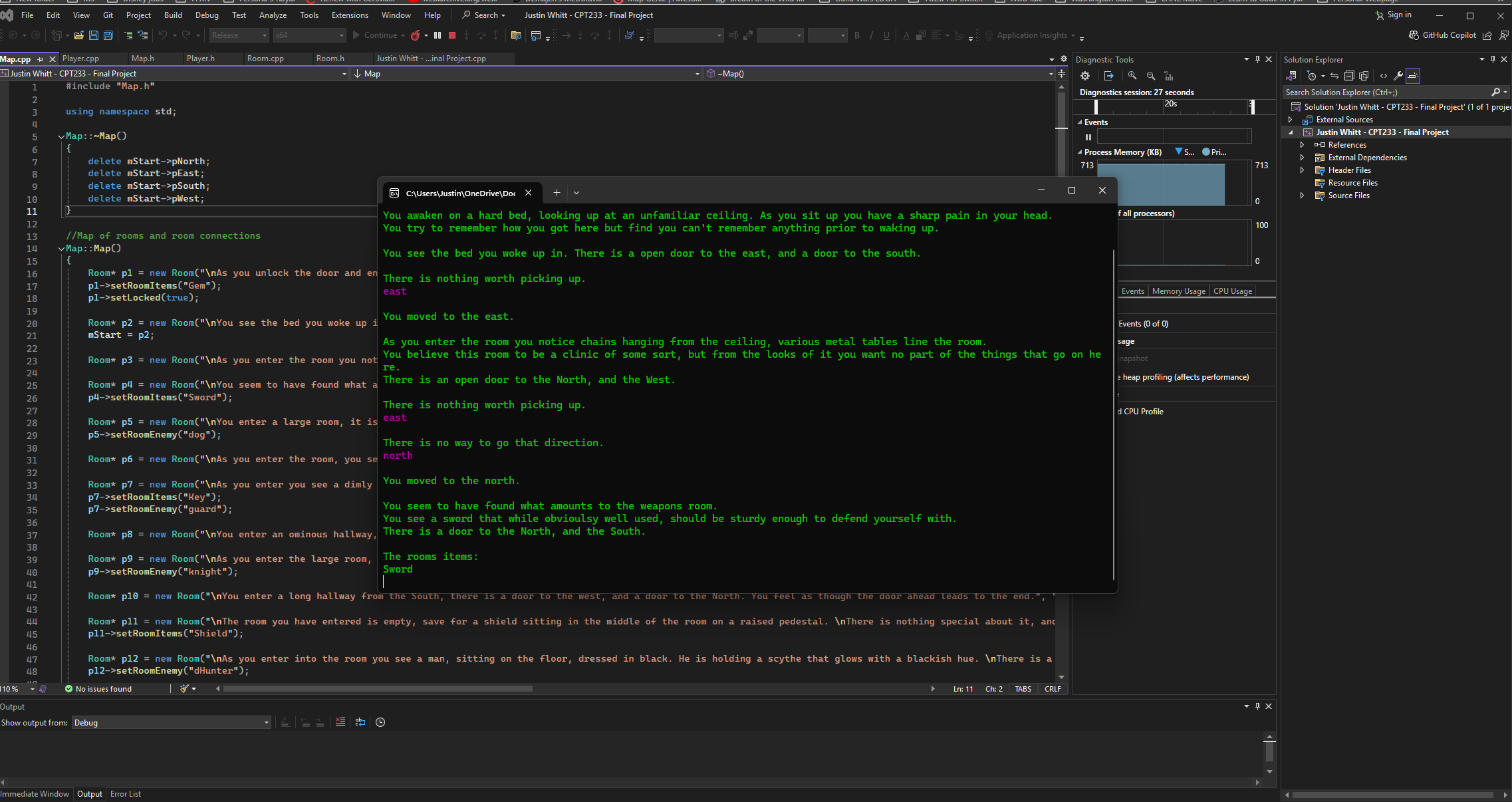
Task: Toggle Solution Explorer preview selected items
Action: point(1413,76)
